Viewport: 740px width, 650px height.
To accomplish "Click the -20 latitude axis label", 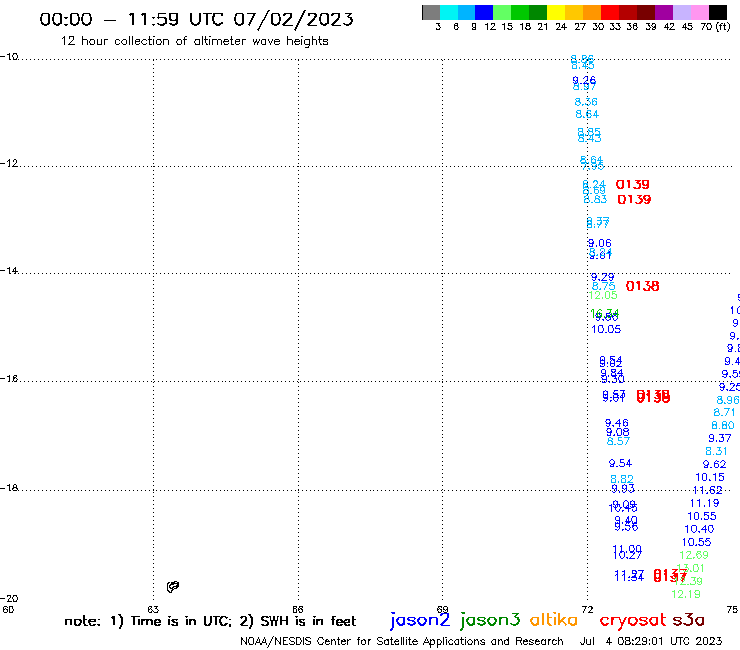I will point(9,599).
